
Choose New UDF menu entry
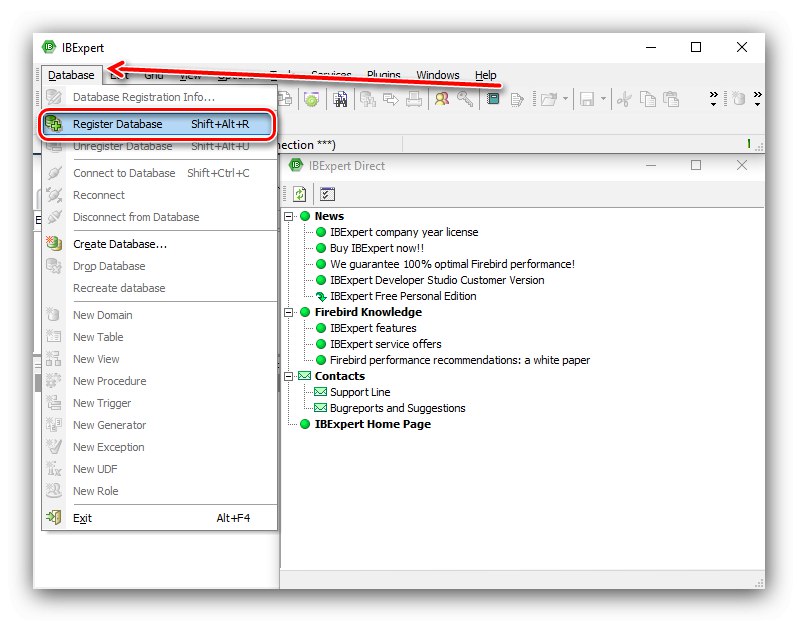[160, 469]
